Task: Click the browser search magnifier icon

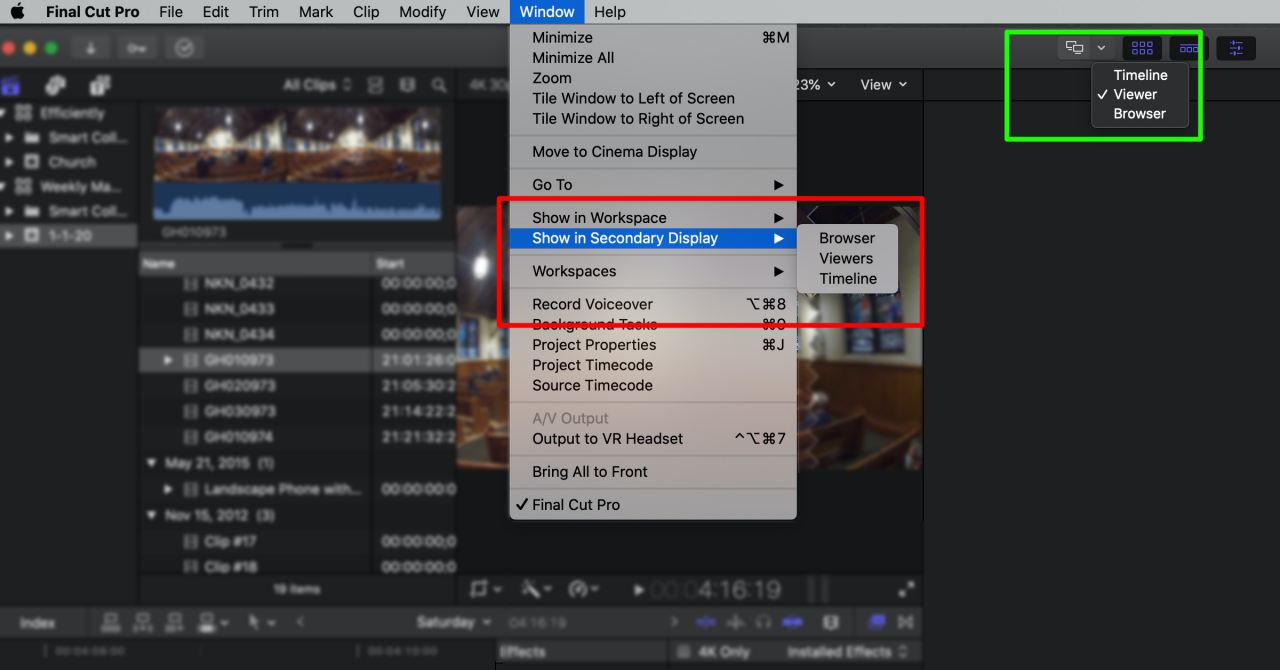Action: click(439, 85)
